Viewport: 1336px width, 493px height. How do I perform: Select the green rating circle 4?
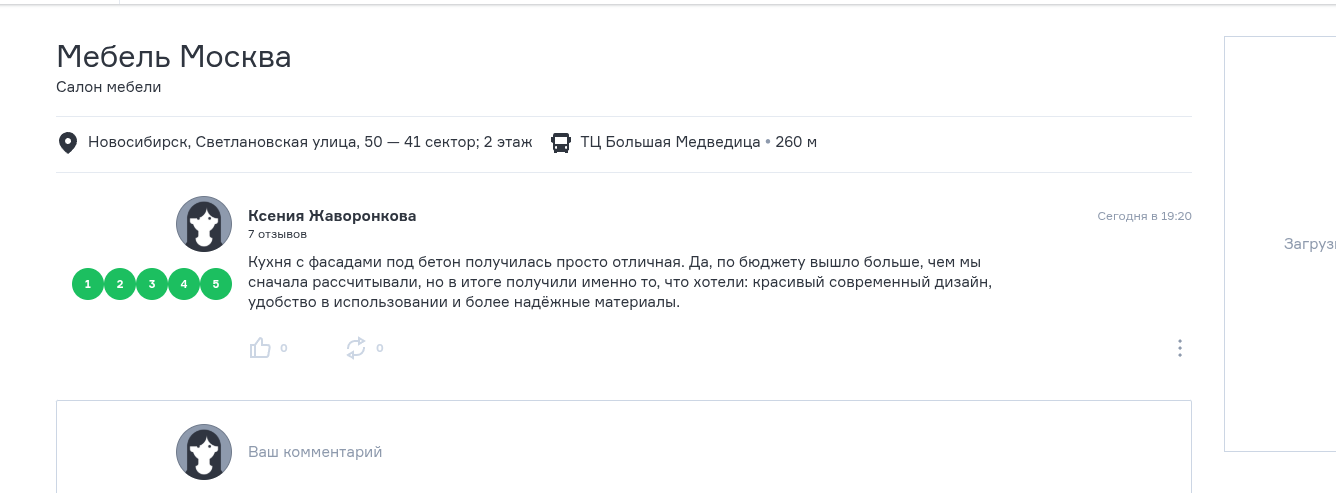click(184, 284)
